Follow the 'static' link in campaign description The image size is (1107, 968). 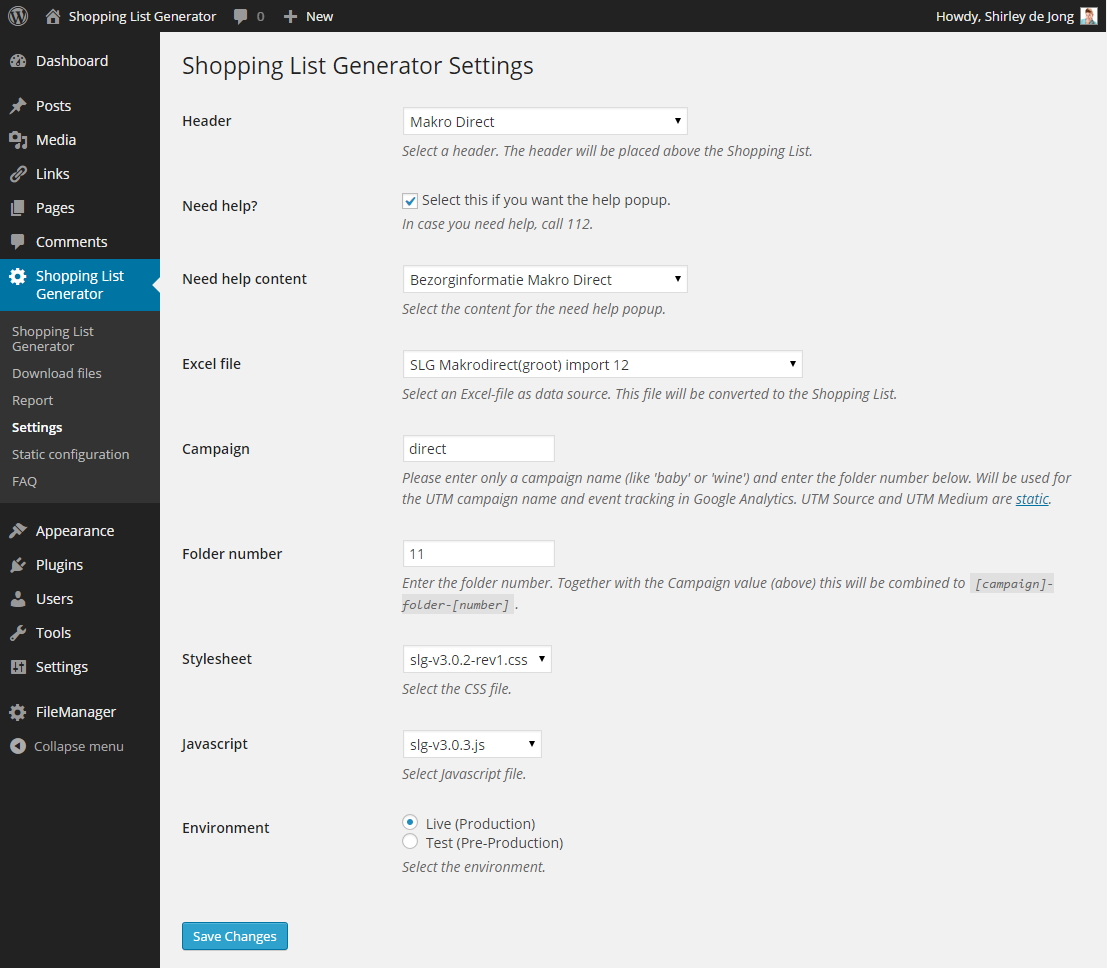(1032, 499)
